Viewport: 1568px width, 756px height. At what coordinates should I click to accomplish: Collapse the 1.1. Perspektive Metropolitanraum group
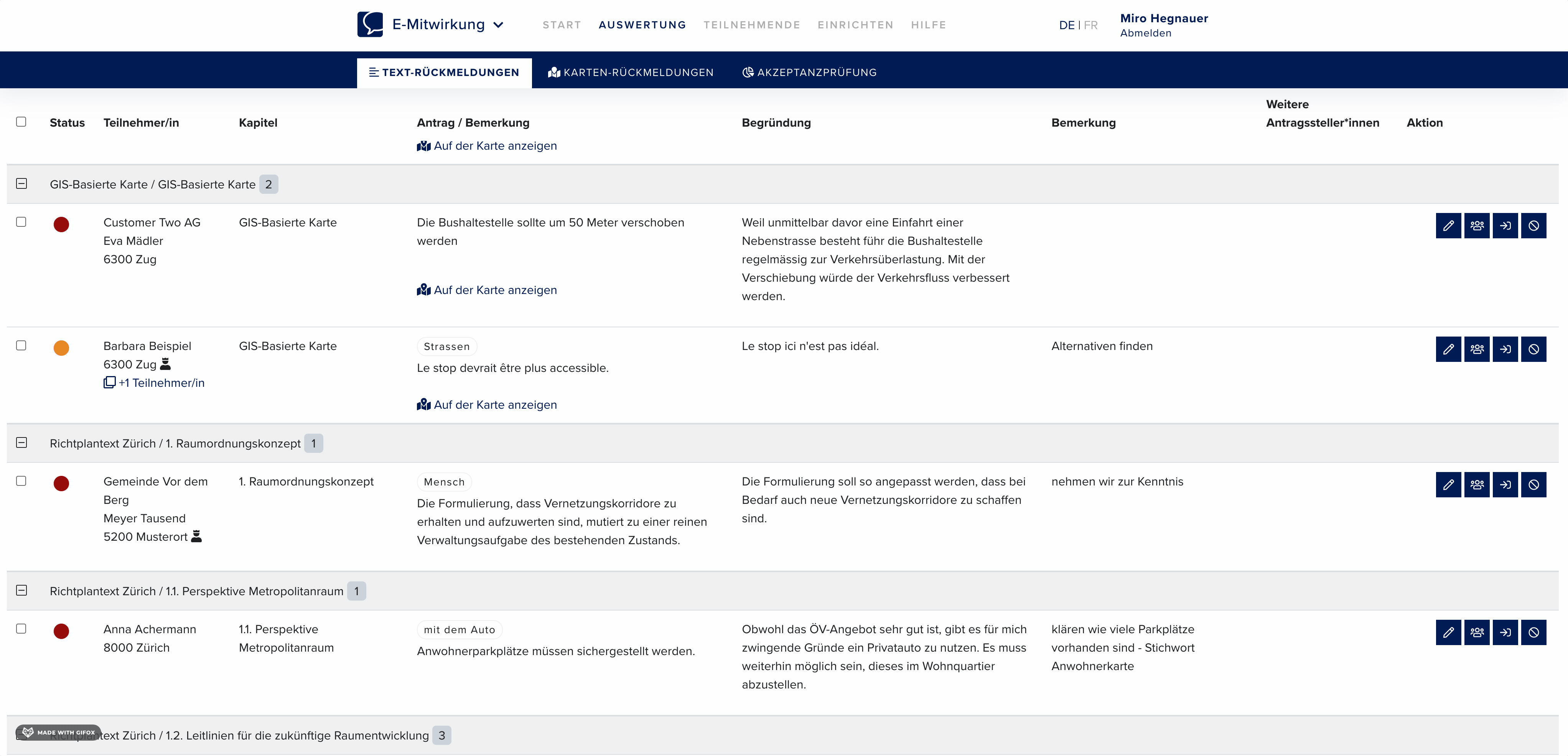(x=21, y=590)
